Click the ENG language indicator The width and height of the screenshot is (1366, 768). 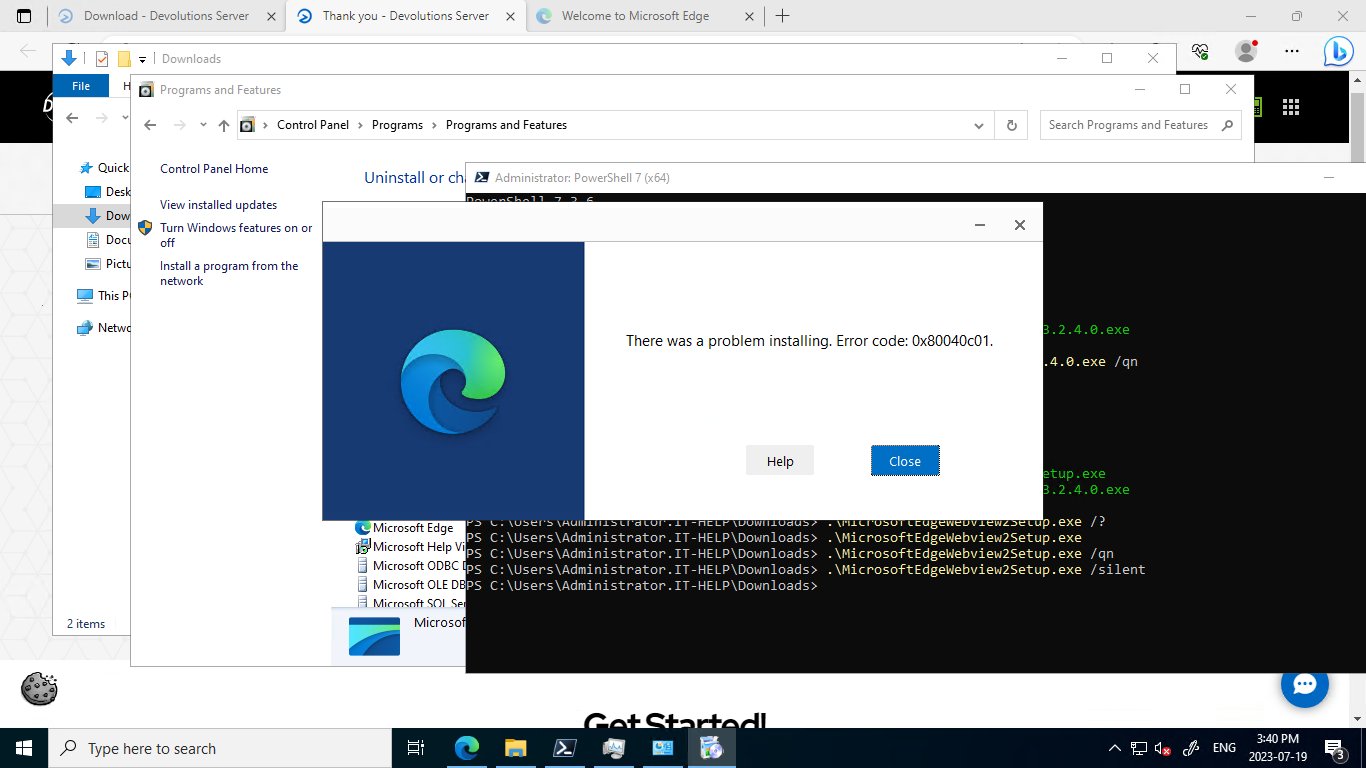pyautogui.click(x=1224, y=748)
